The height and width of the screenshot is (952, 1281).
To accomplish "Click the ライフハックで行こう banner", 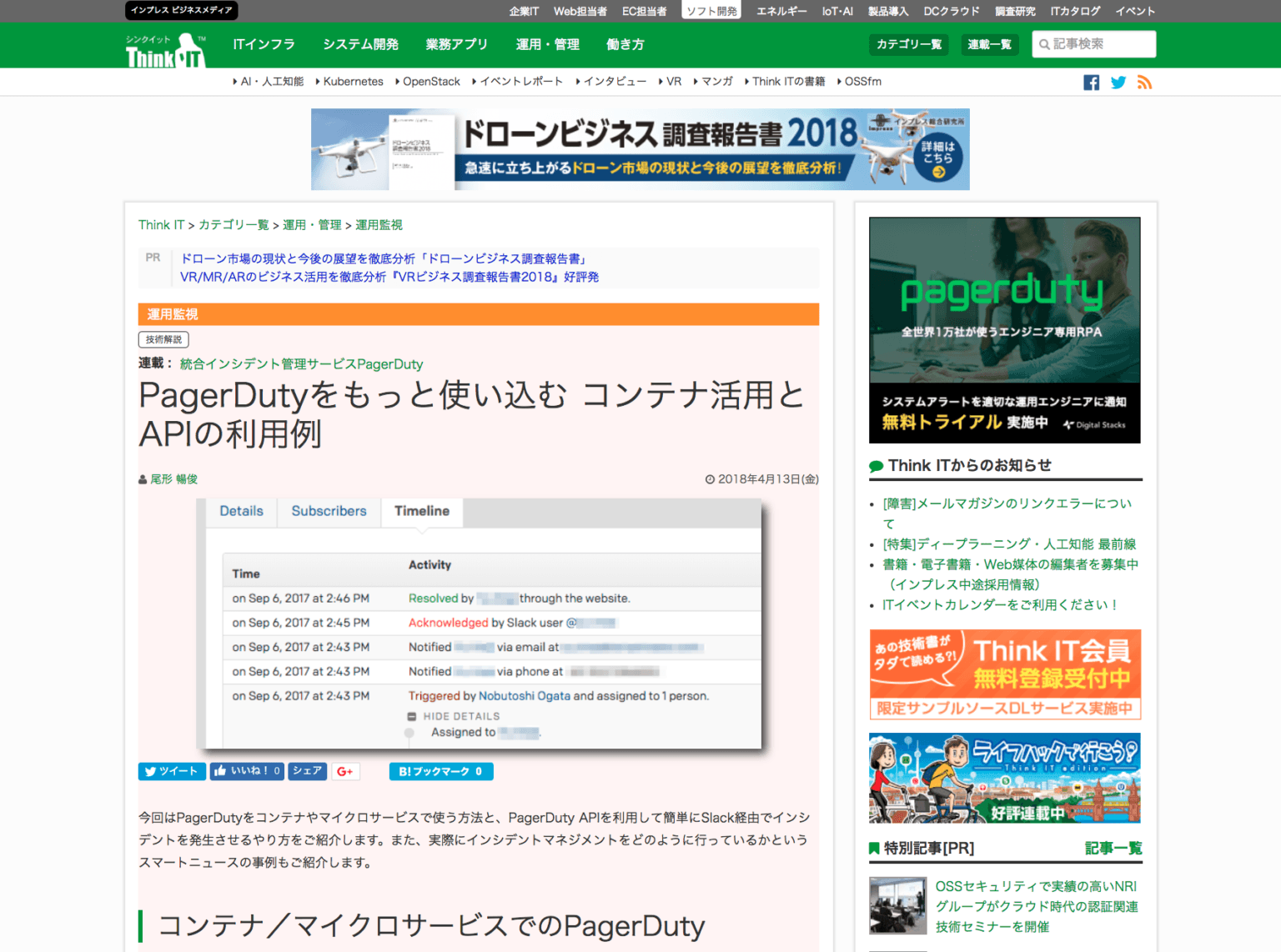I will (1004, 778).
